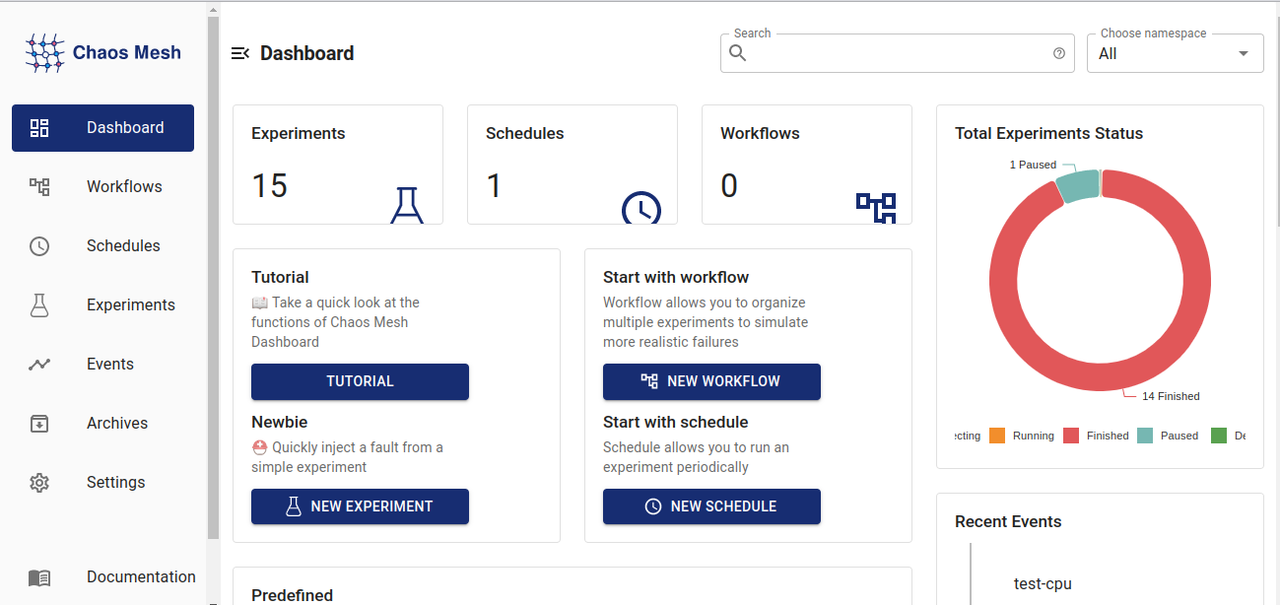Screen dimensions: 1280x605
Task: Open the Workflows summary card
Action: [807, 165]
